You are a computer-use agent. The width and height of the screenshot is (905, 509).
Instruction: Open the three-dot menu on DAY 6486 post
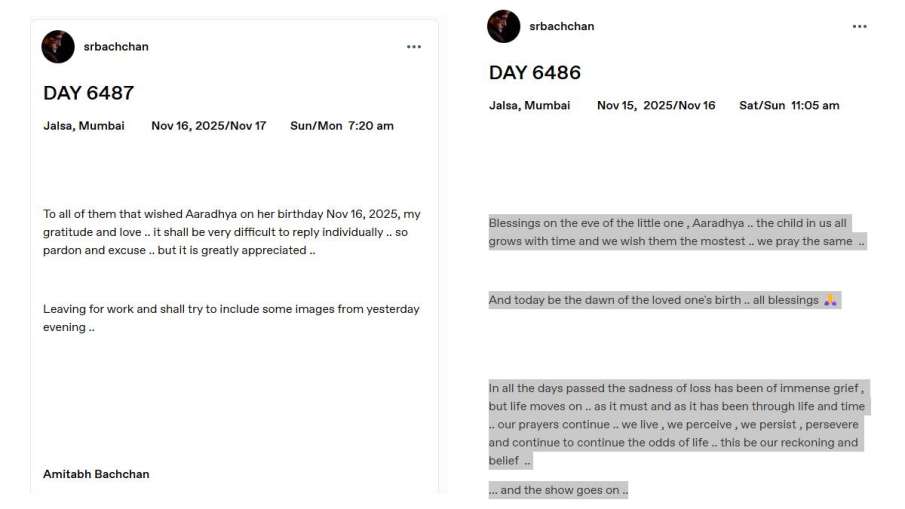859,27
